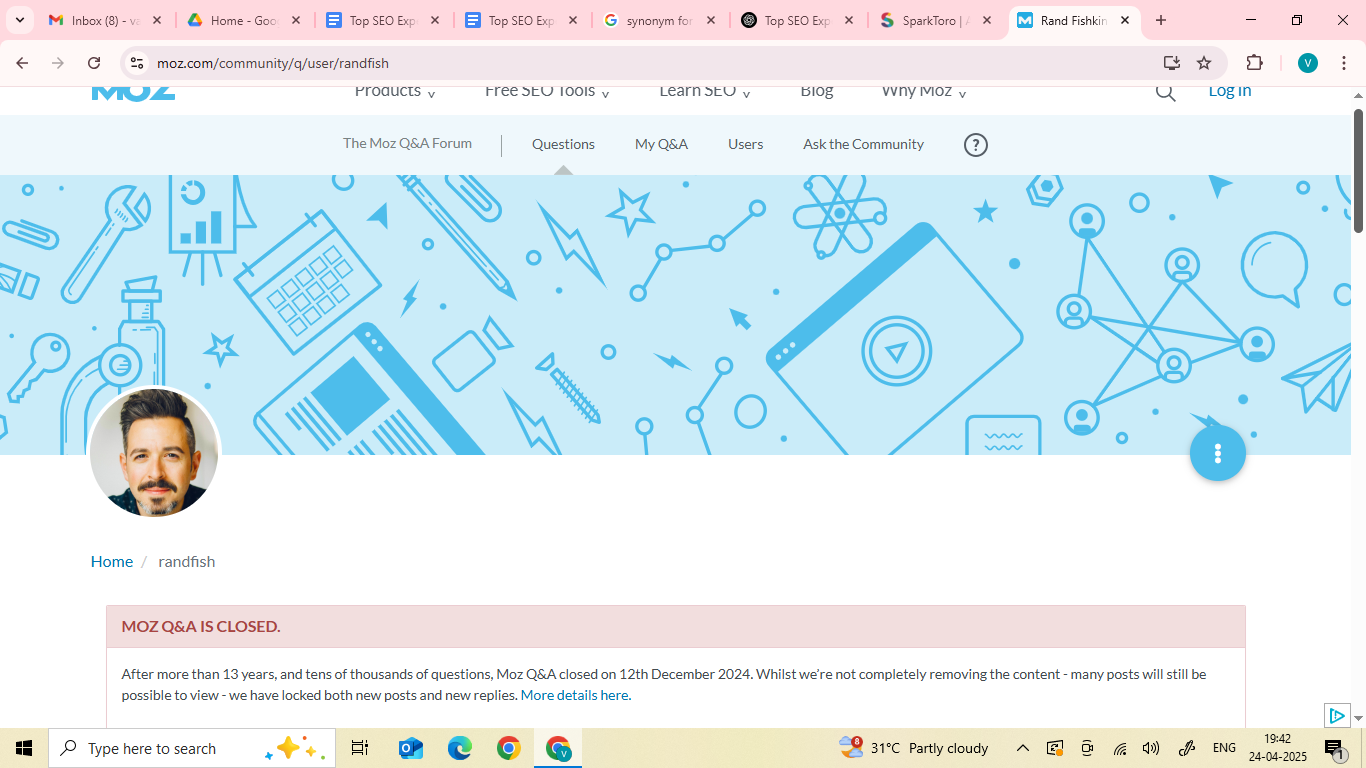Expand the Products dropdown menu
The width and height of the screenshot is (1366, 768).
point(395,92)
